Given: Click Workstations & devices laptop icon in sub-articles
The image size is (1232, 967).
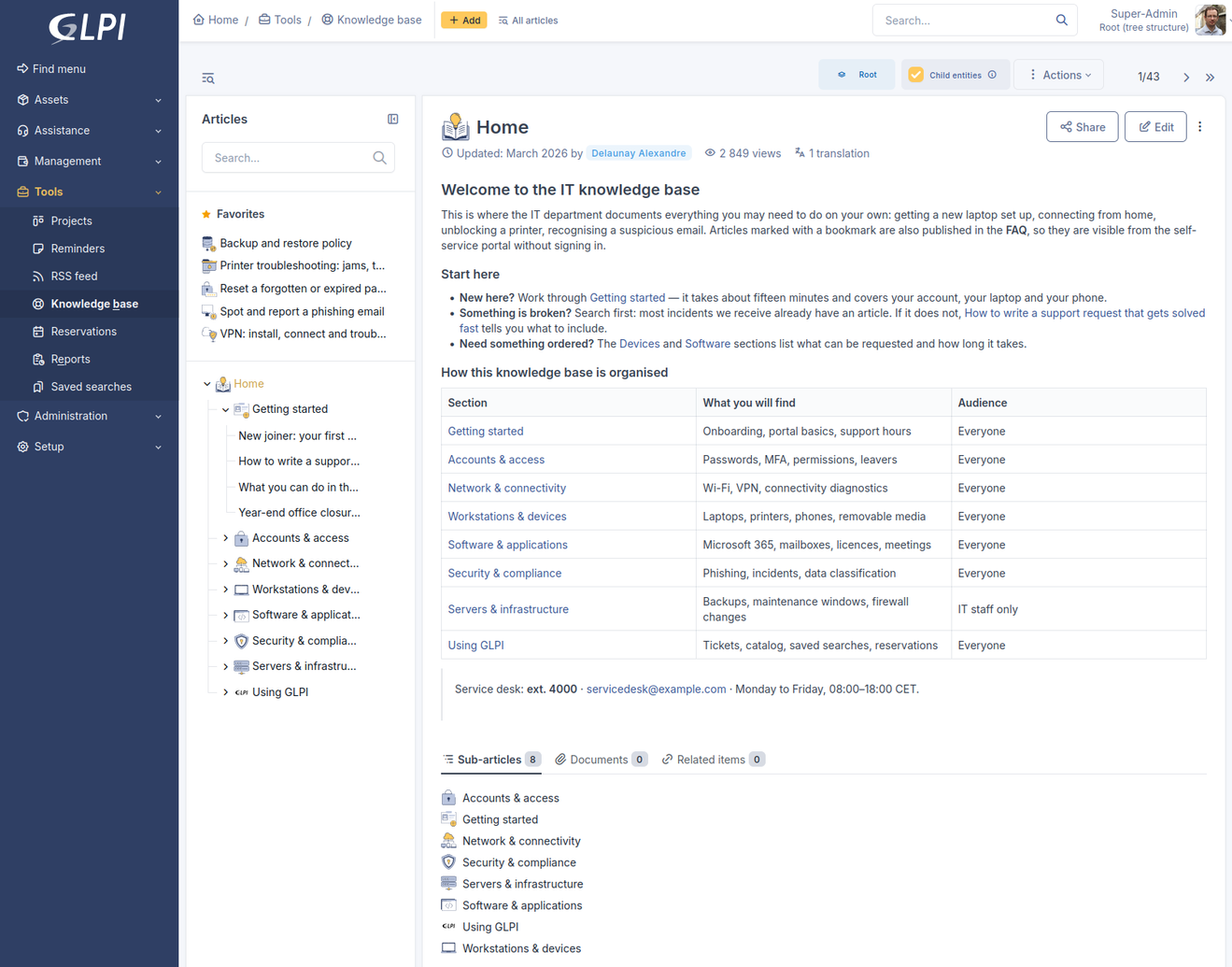Looking at the screenshot, I should 448,947.
